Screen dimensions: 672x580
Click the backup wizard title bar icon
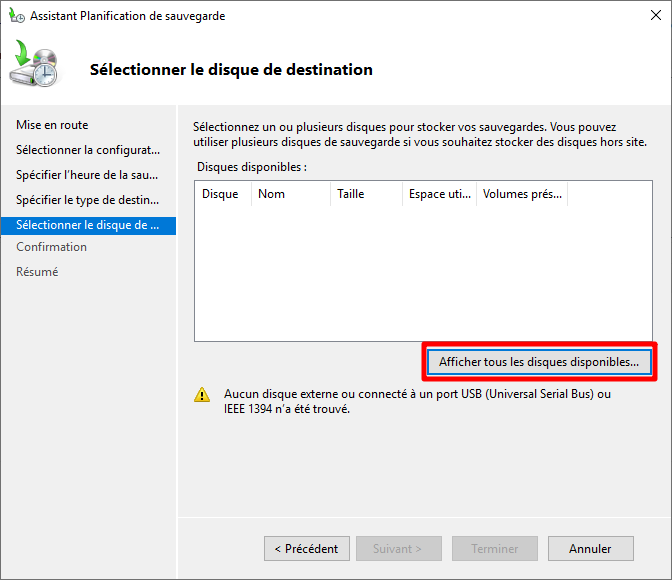pyautogui.click(x=17, y=16)
